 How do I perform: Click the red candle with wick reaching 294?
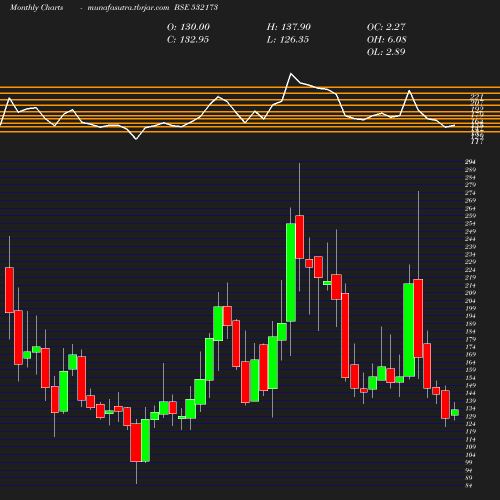299,237
